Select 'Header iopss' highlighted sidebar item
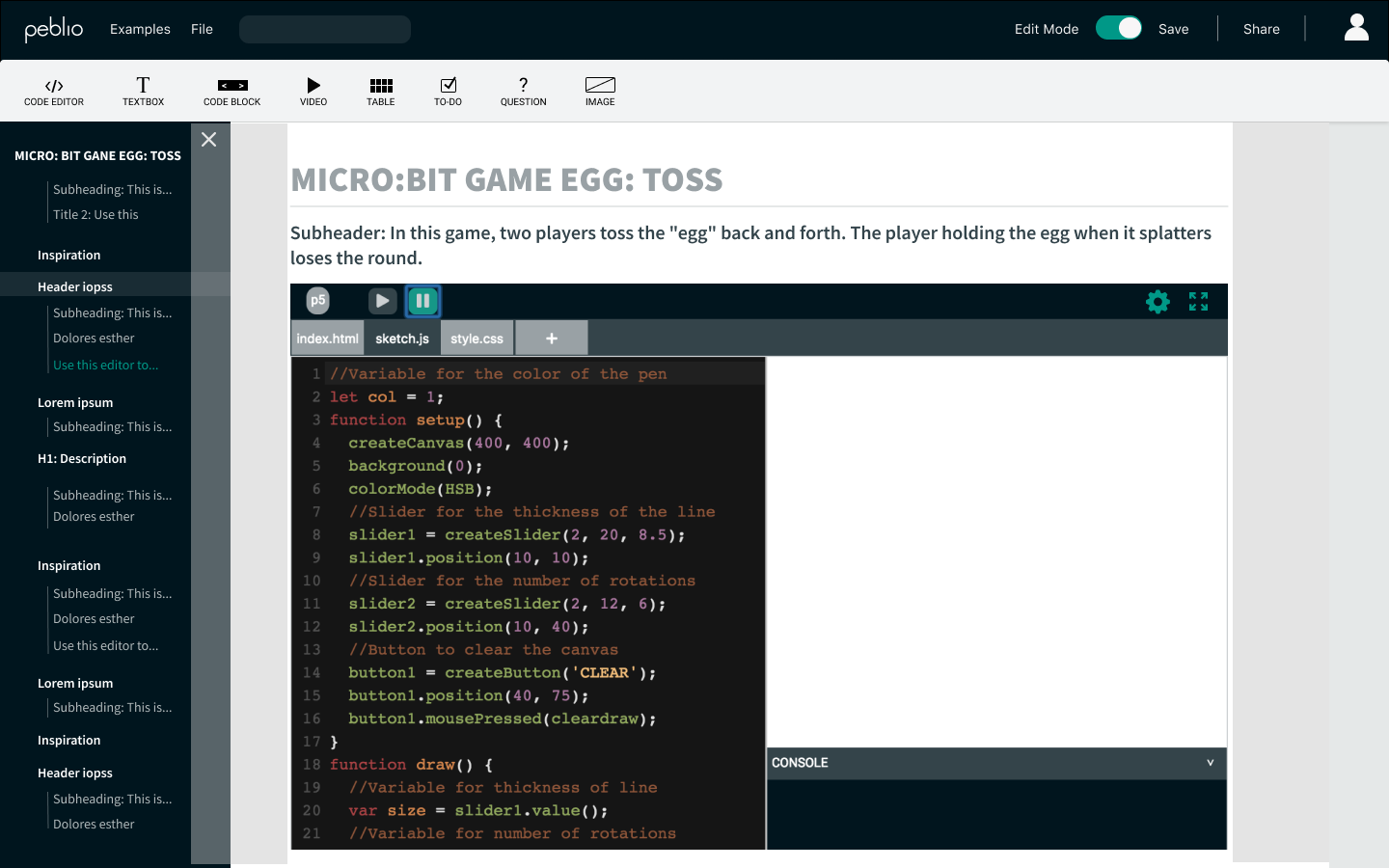This screenshot has width=1389, height=868. click(x=115, y=286)
